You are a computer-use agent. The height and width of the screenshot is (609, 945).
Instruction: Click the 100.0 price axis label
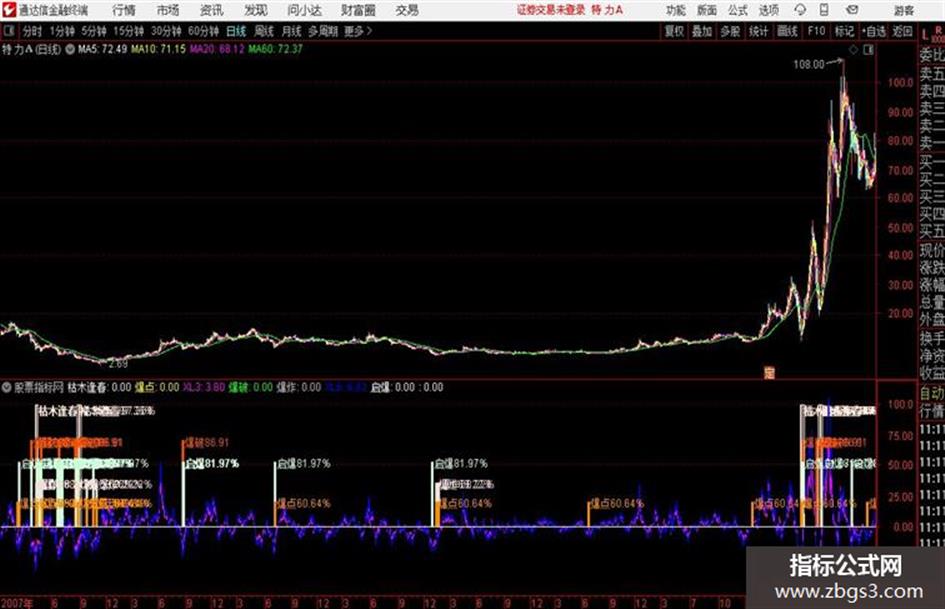(x=900, y=82)
